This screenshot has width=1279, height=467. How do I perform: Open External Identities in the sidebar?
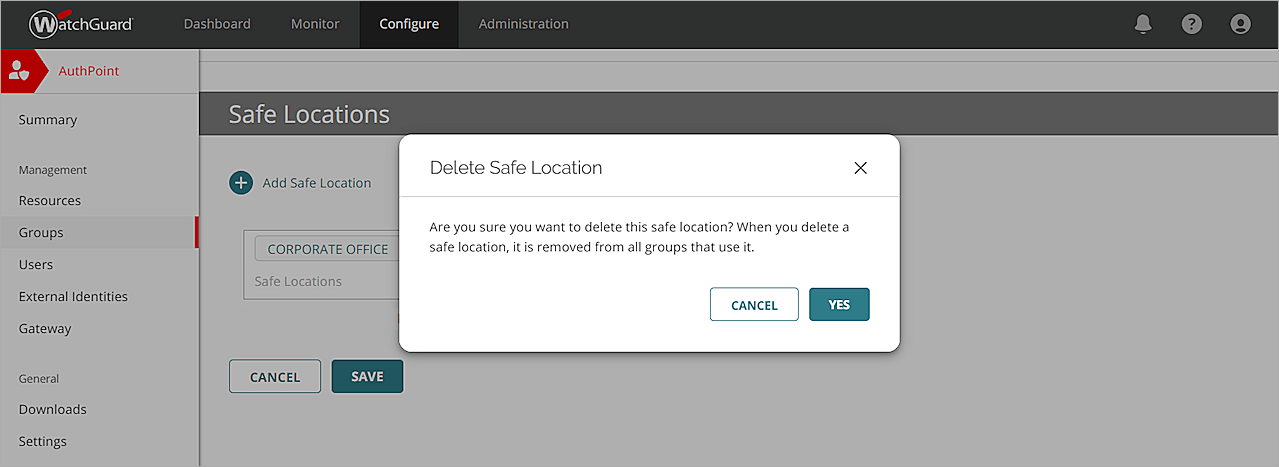(x=73, y=296)
